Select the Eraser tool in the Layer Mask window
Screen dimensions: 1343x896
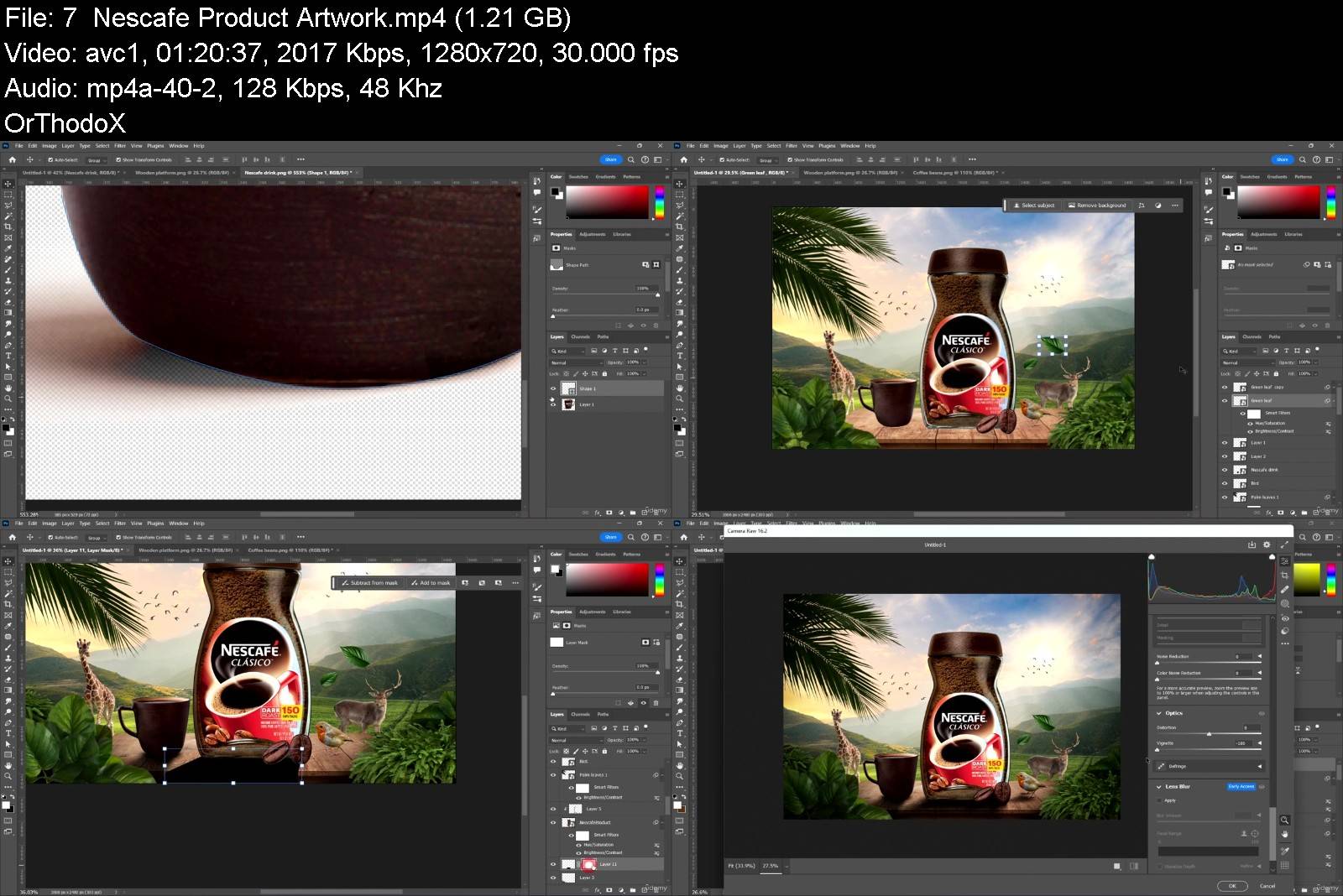pyautogui.click(x=8, y=680)
